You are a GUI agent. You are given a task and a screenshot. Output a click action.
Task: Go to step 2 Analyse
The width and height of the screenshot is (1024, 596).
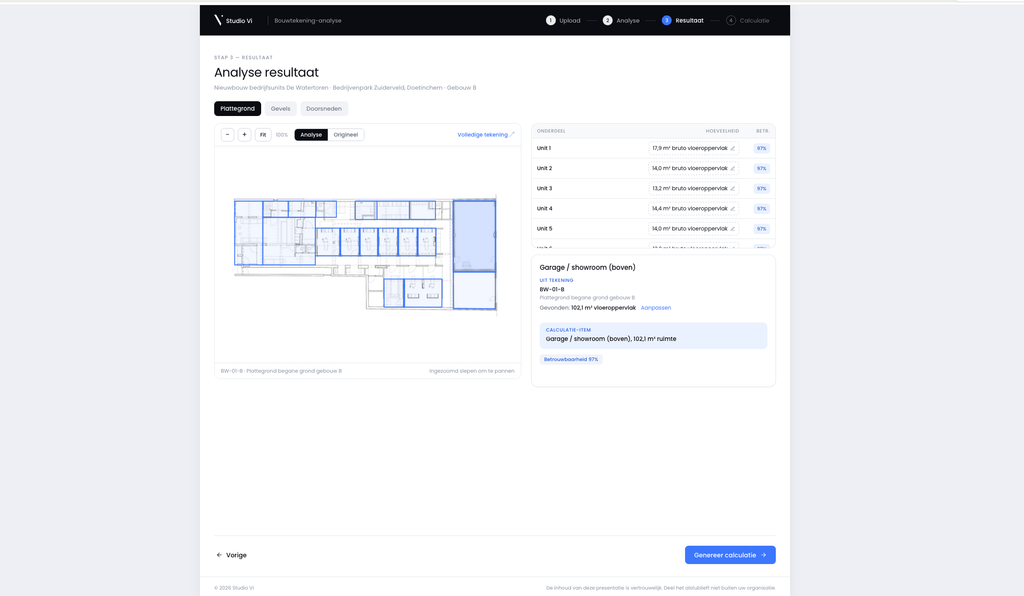pos(621,20)
